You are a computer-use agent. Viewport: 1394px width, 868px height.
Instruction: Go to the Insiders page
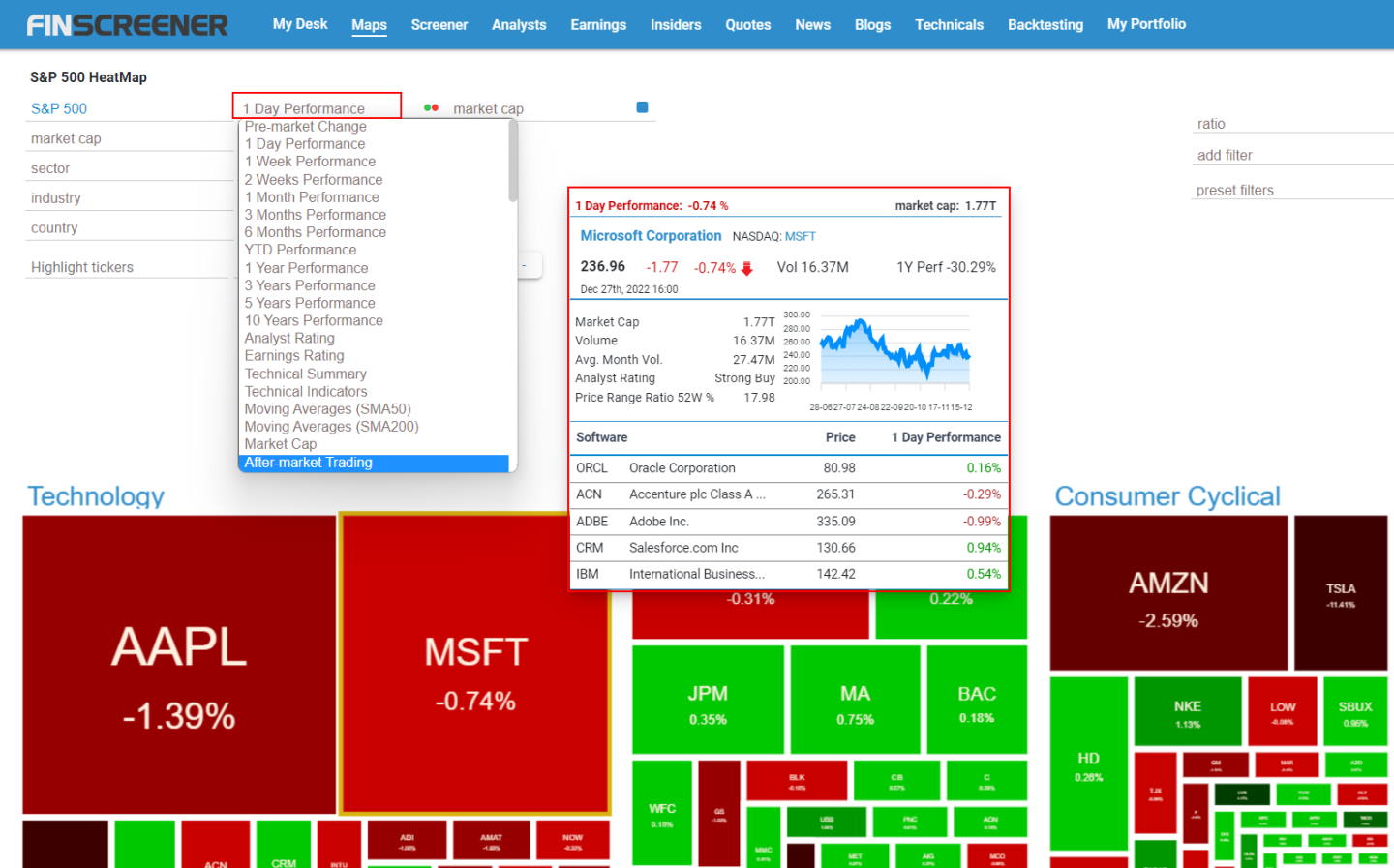[676, 25]
